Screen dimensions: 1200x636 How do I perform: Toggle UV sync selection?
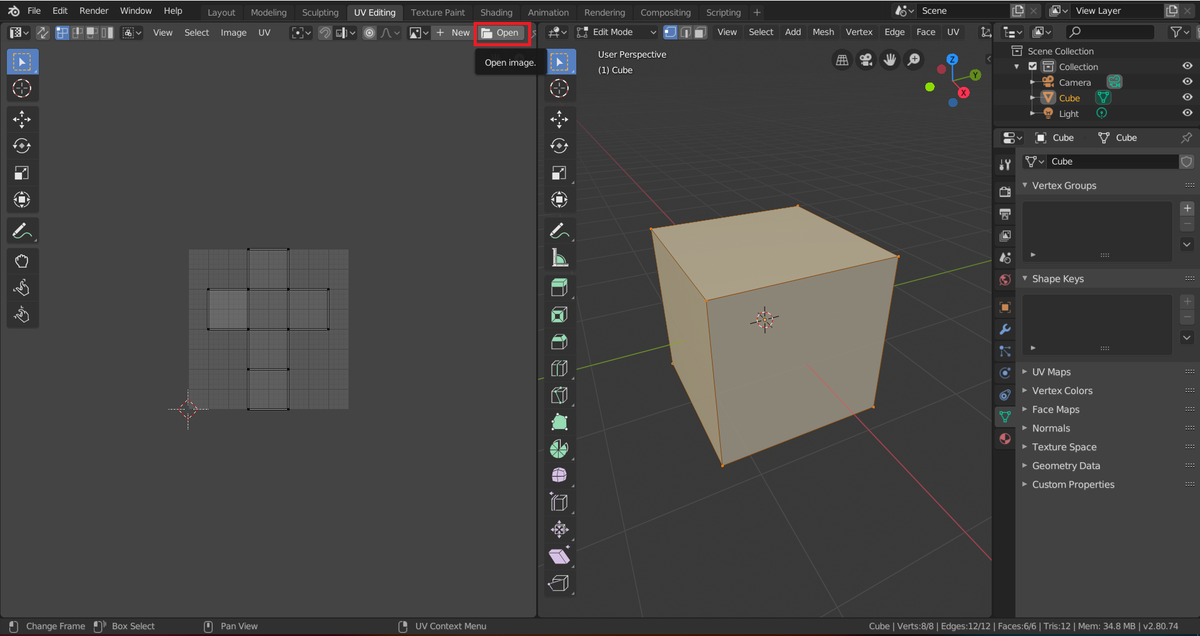[x=43, y=32]
